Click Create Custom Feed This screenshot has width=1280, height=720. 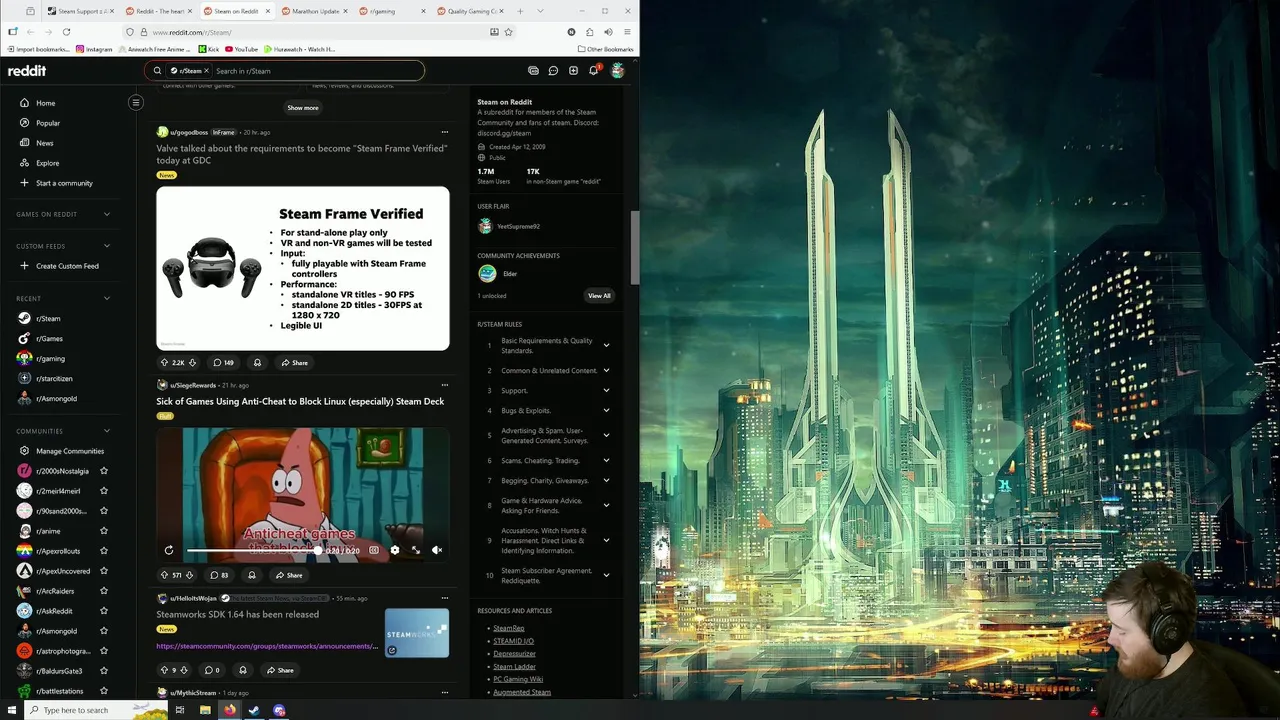[x=67, y=266]
